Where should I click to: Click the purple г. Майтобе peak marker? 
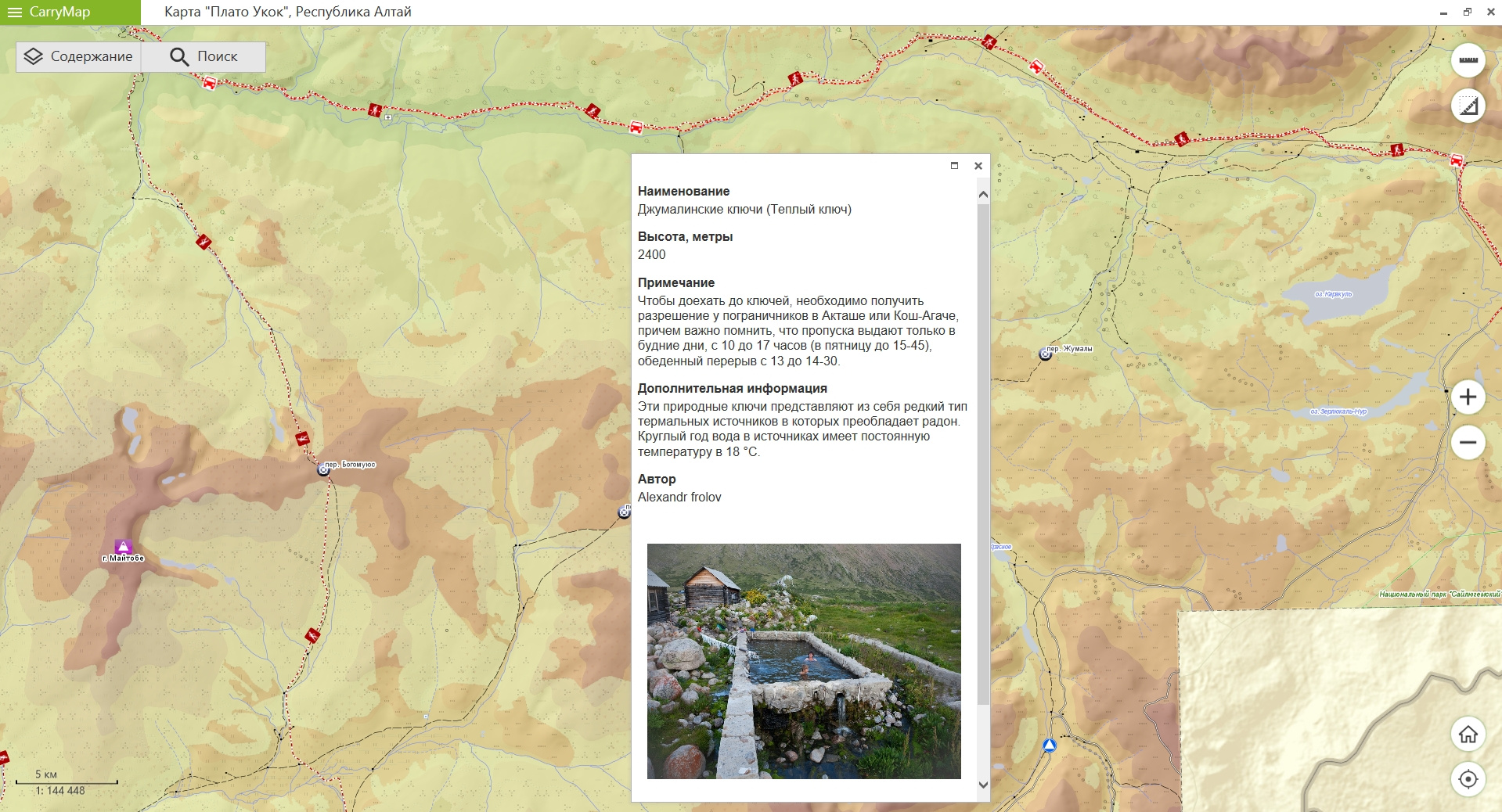tap(123, 546)
